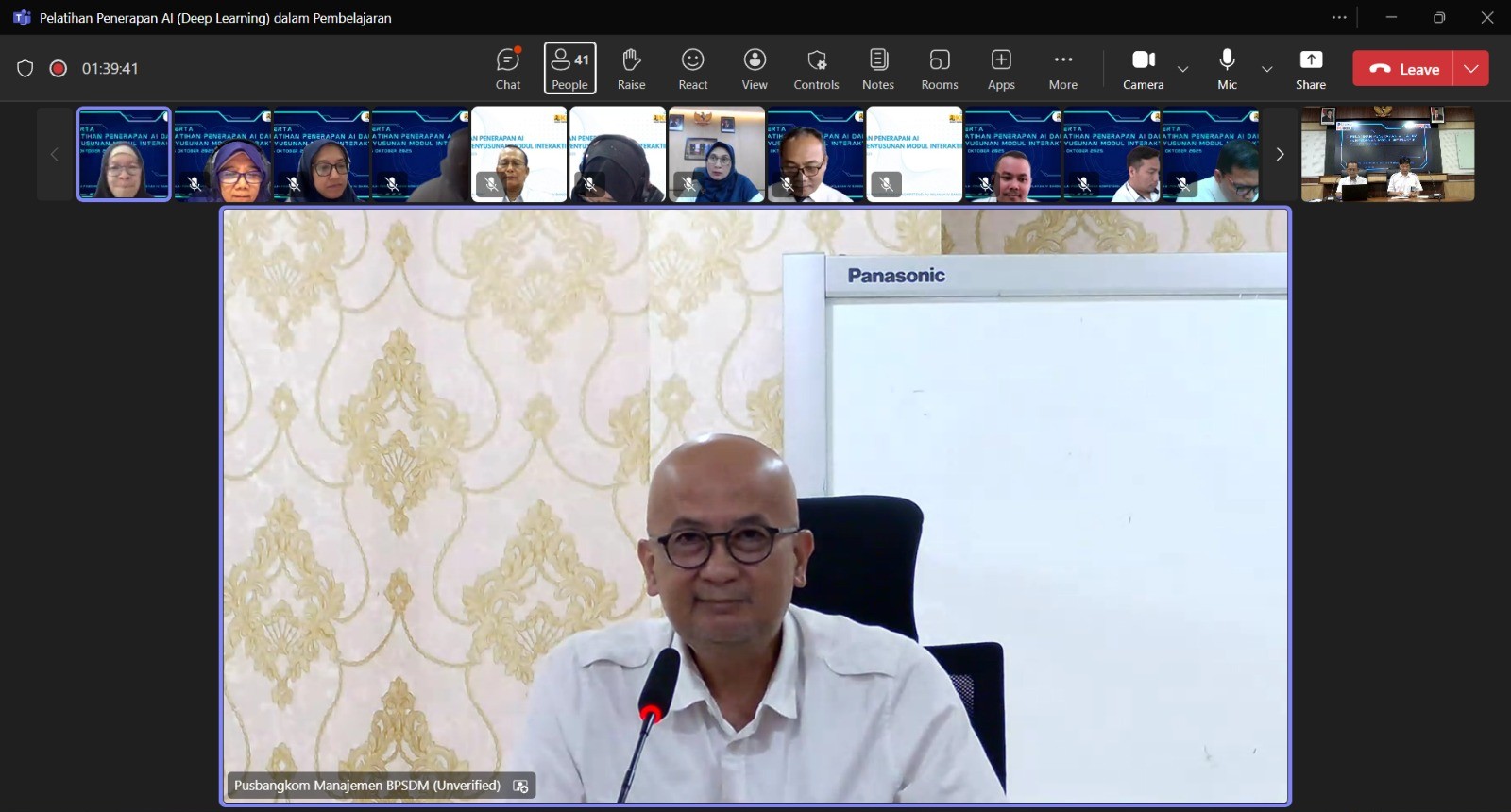The height and width of the screenshot is (812, 1511).
Task: Open the React emoji options
Action: [692, 69]
